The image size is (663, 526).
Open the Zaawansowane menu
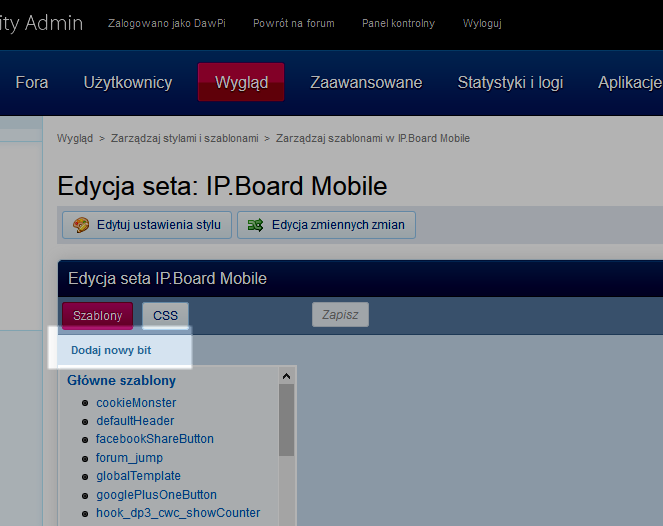click(366, 82)
